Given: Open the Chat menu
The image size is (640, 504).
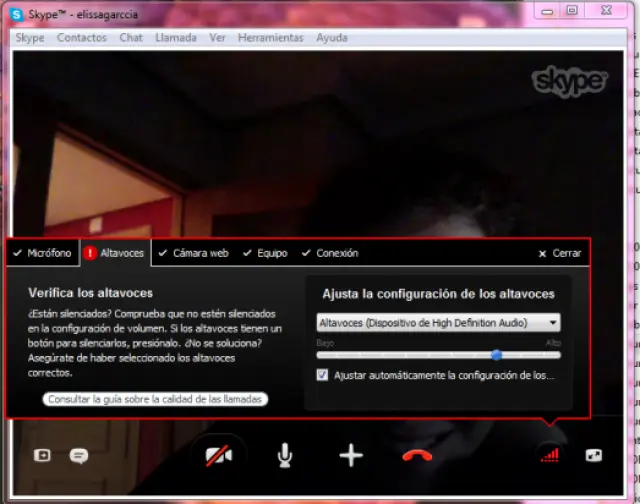Looking at the screenshot, I should pos(131,38).
